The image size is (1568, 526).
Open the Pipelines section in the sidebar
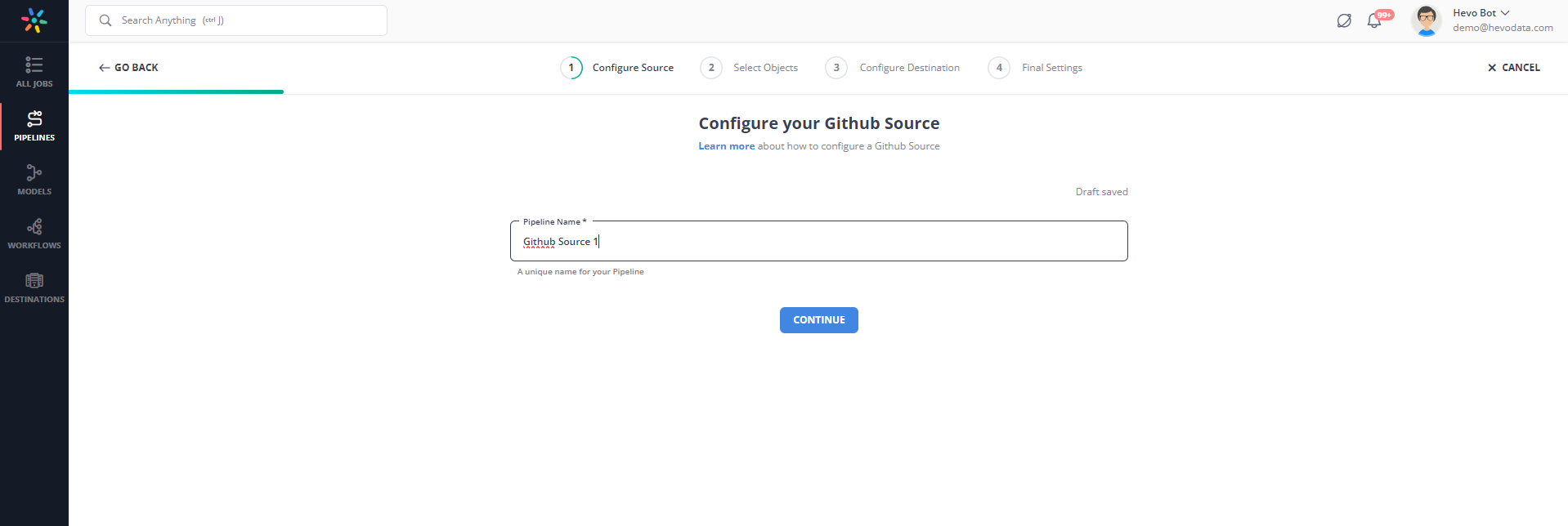[34, 126]
